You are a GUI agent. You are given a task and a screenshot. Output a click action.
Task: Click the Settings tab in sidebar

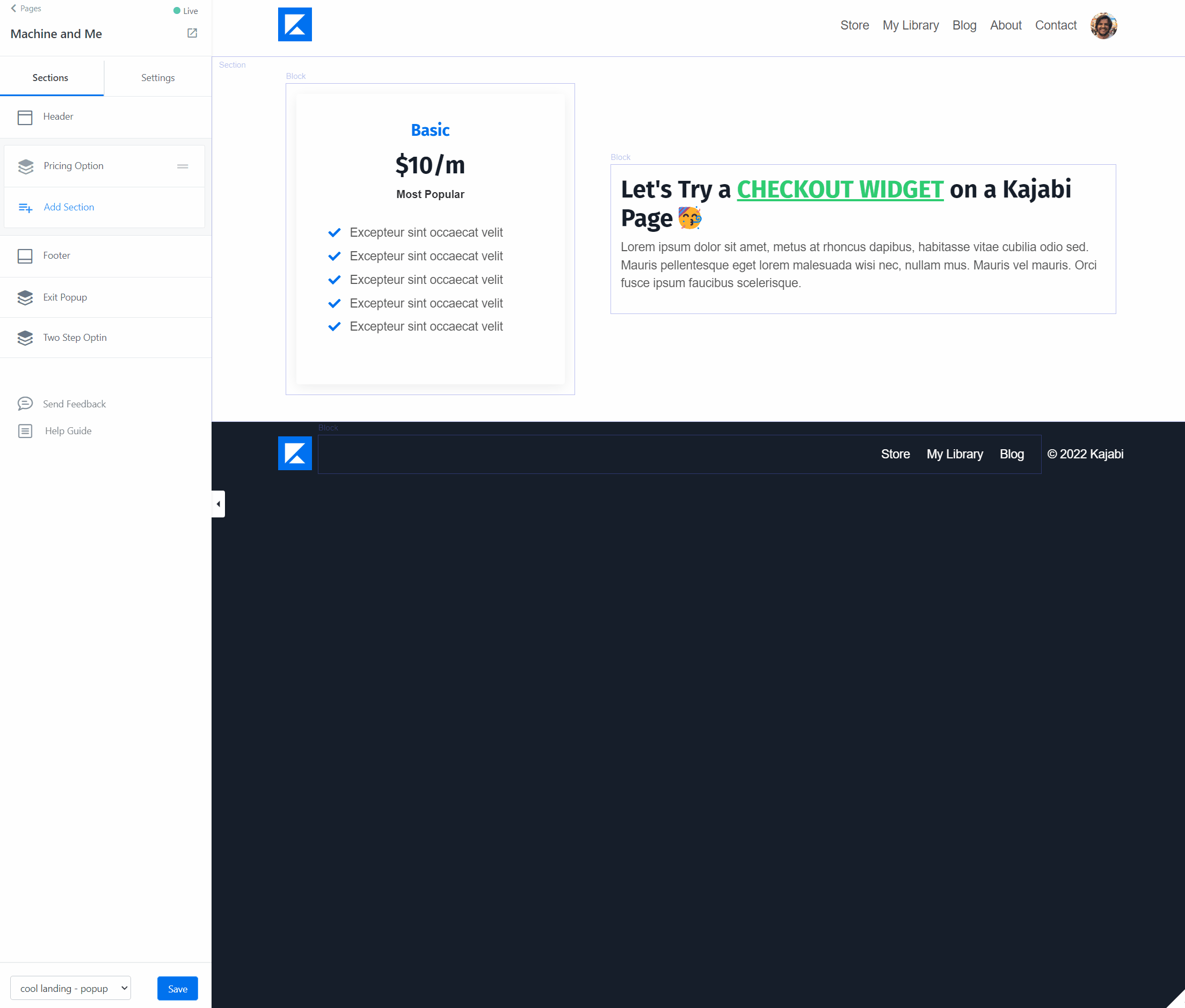click(157, 76)
